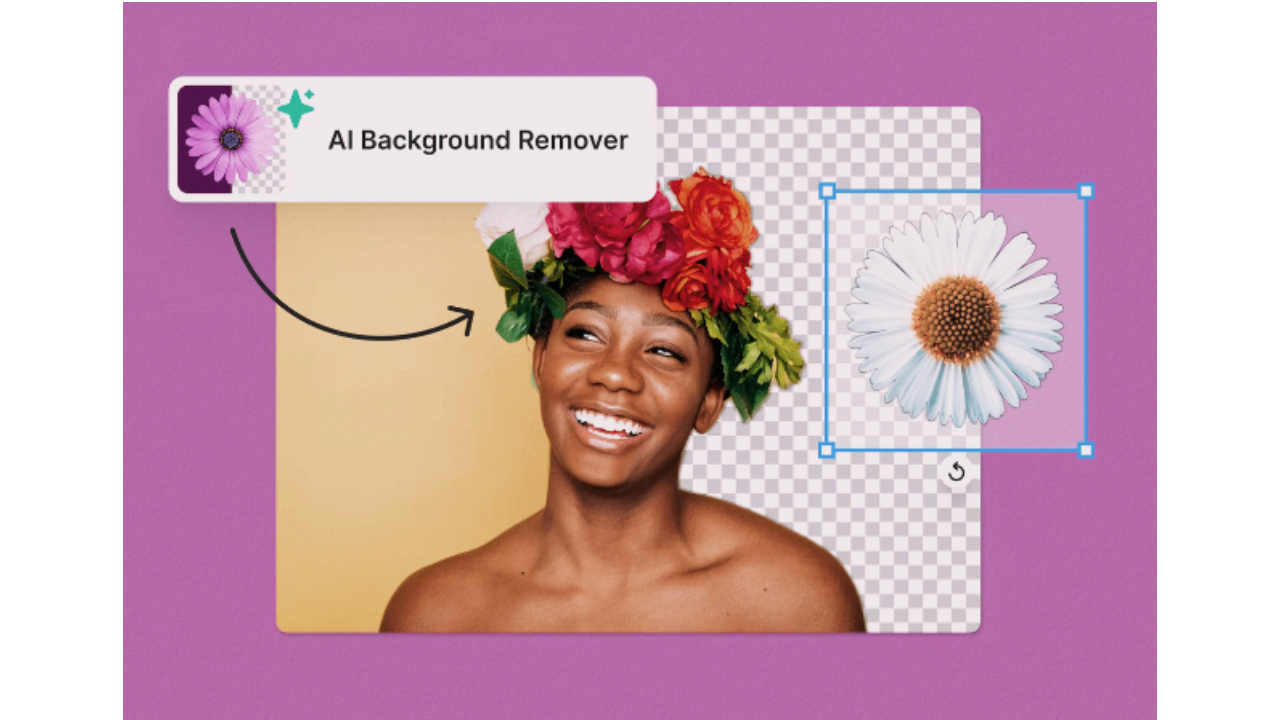The height and width of the screenshot is (720, 1280).
Task: Click the top-right selection handle
Action: tap(1085, 190)
